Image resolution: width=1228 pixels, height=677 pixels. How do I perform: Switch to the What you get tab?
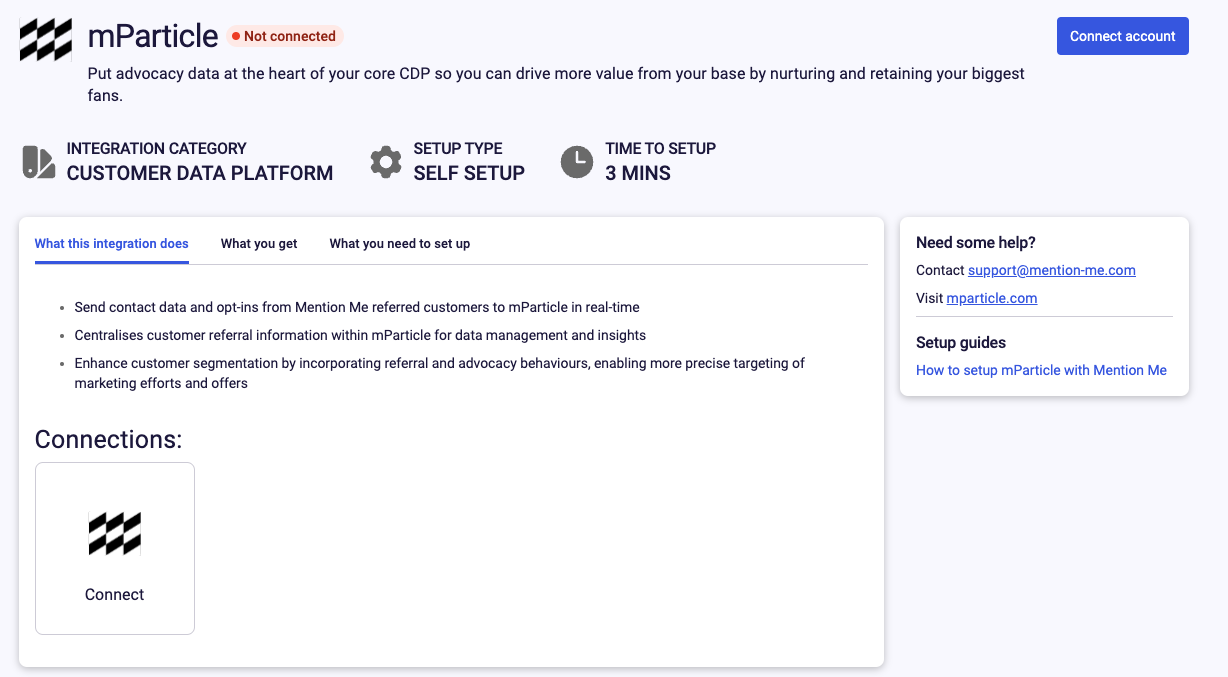point(259,244)
